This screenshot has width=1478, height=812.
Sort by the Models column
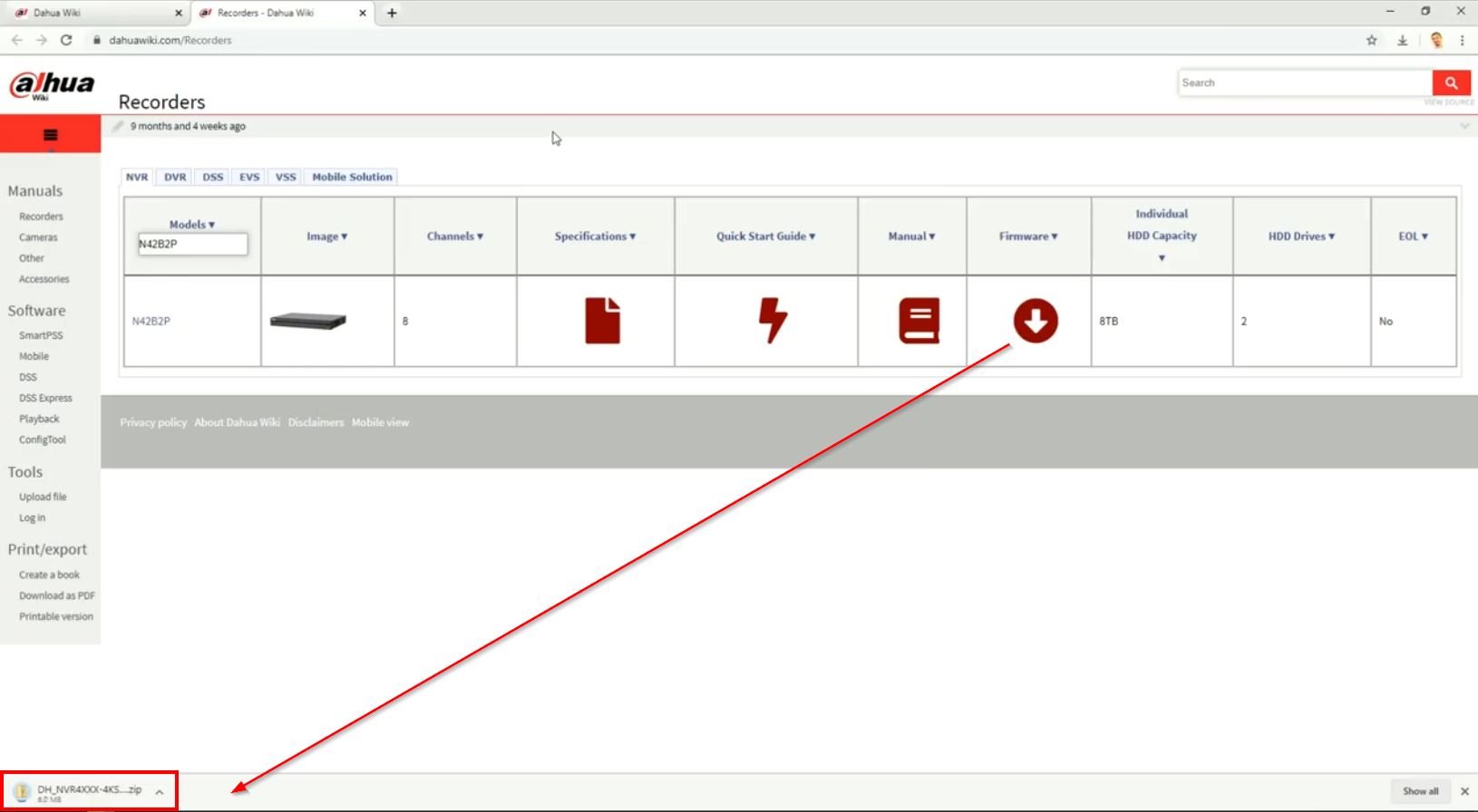pos(192,224)
